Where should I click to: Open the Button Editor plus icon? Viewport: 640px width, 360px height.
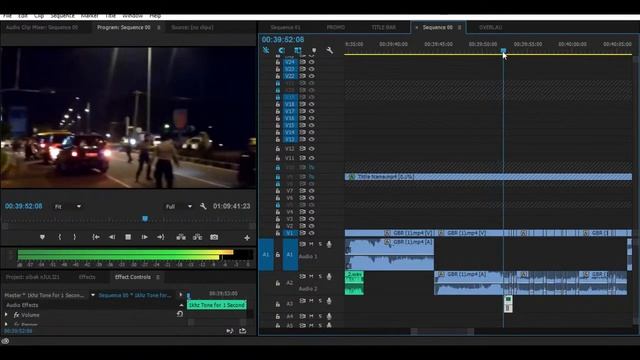click(x=247, y=238)
